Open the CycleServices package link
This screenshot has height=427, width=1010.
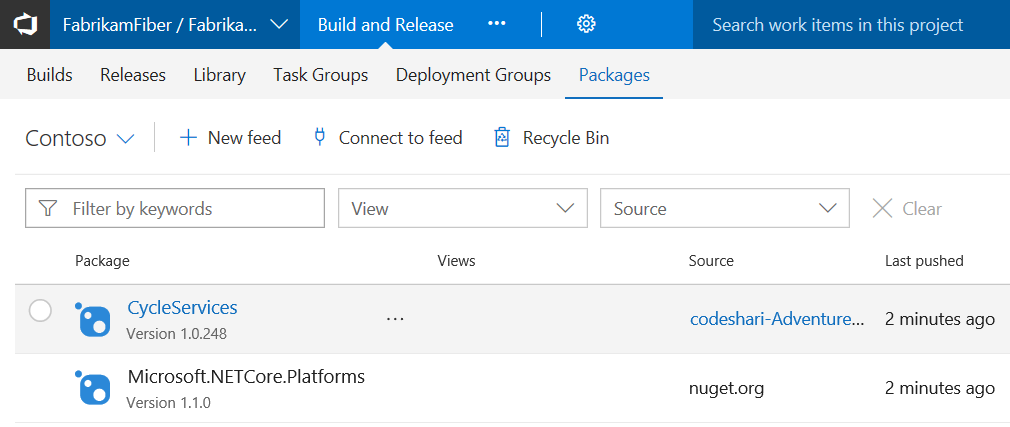point(182,308)
